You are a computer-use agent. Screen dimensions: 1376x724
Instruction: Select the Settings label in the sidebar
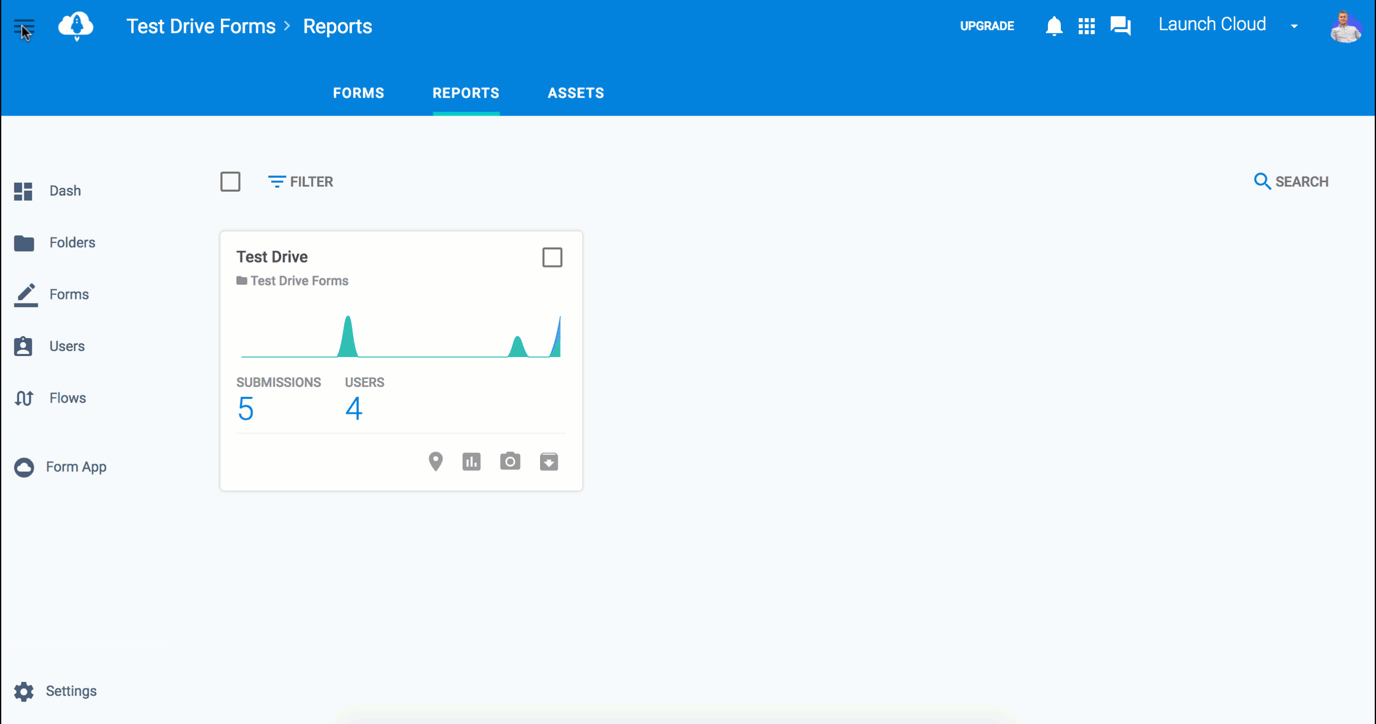71,691
